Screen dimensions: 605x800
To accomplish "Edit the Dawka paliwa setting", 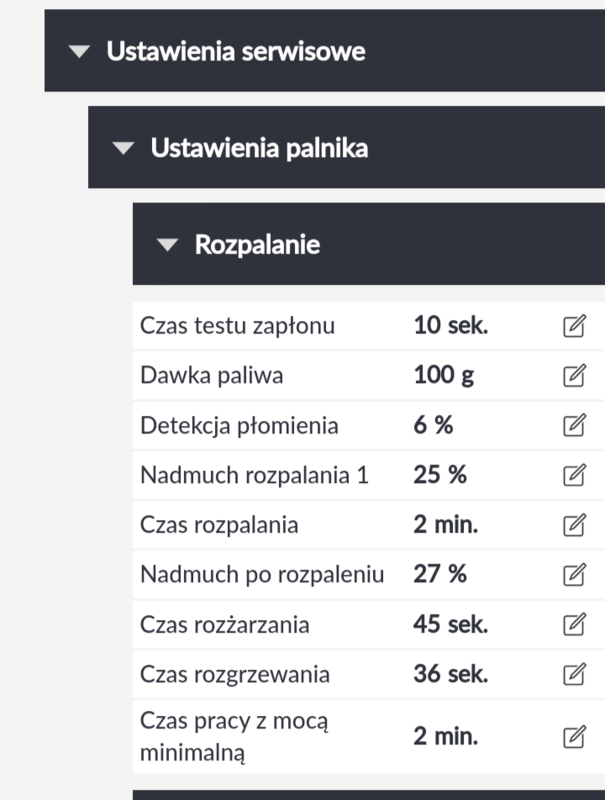I will (x=573, y=376).
